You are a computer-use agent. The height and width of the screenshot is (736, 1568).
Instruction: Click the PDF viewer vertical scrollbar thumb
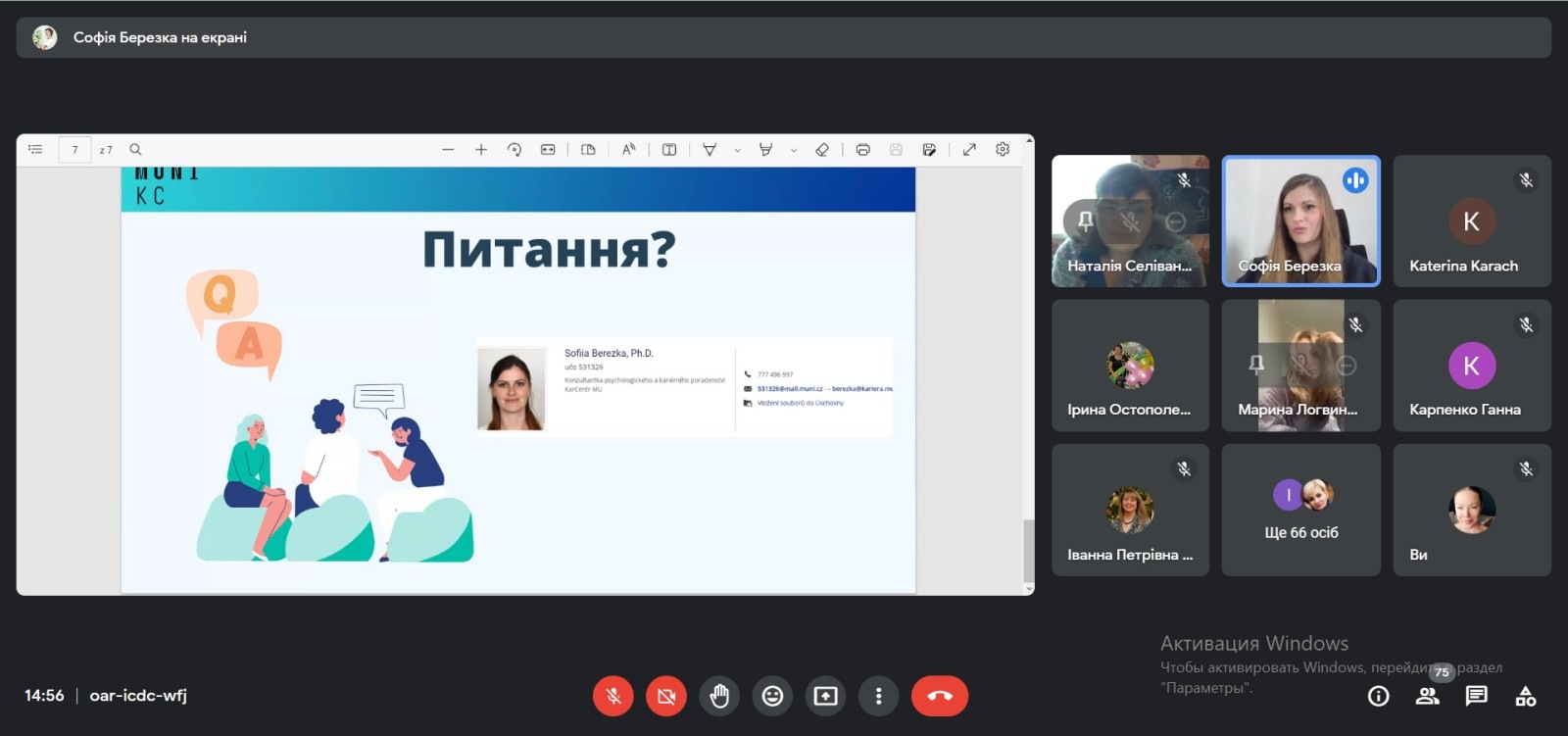[1029, 551]
